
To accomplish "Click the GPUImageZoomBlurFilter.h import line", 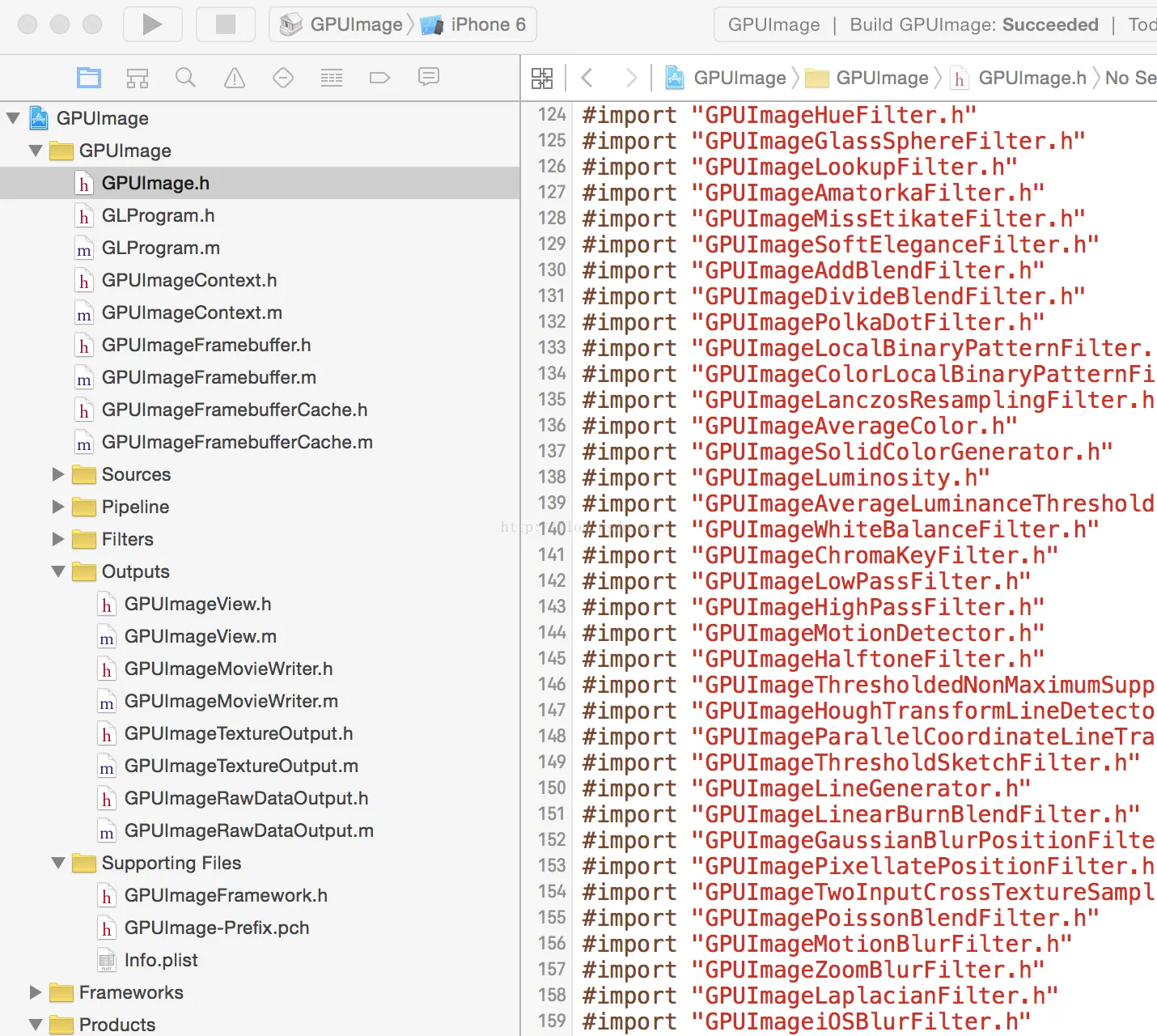I will pos(813,970).
